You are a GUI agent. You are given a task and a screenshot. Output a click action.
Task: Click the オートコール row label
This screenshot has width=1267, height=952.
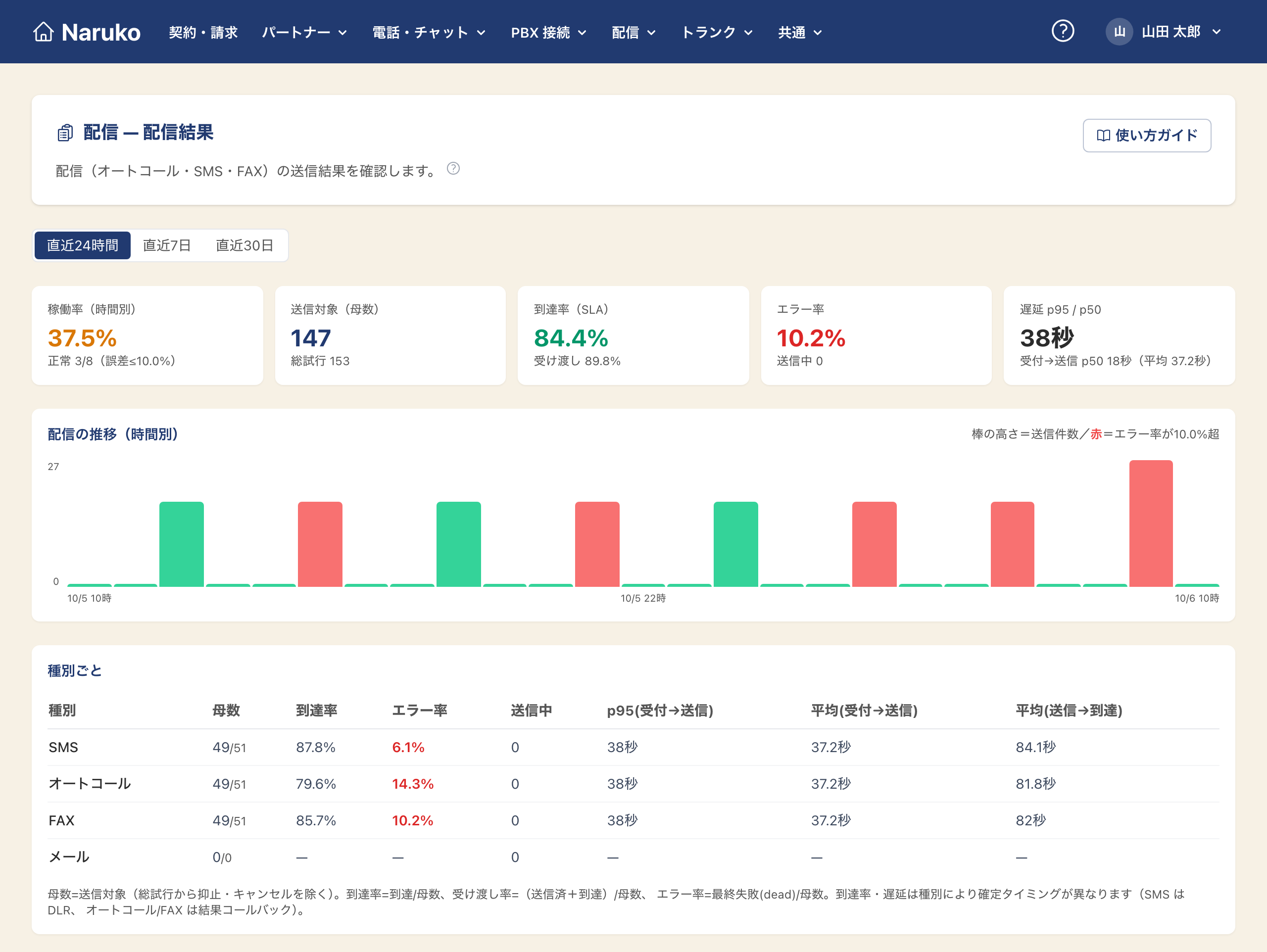(x=90, y=784)
